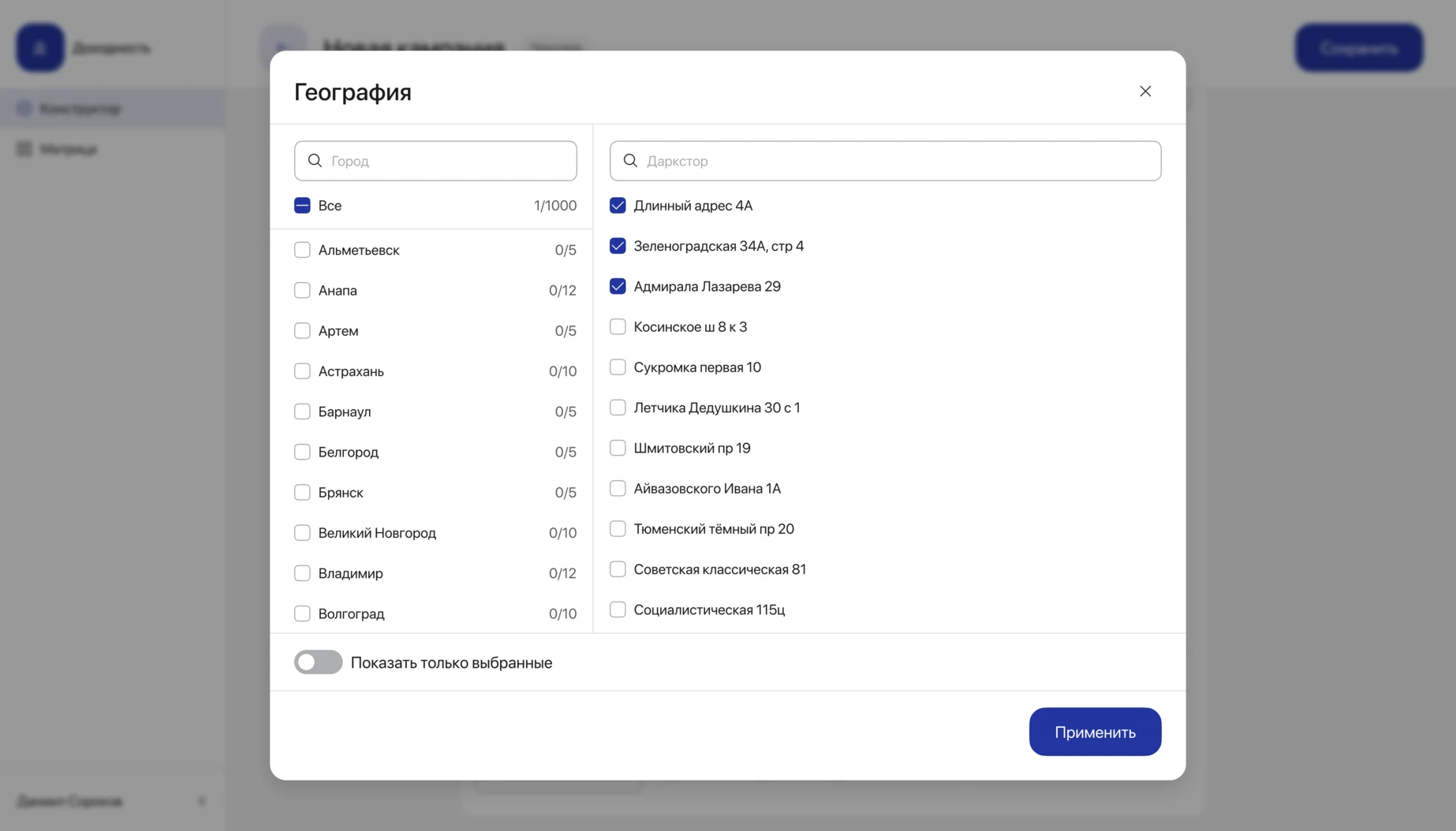Viewport: 1456px width, 831px height.
Task: Check Социалистическая 115ц darkstore
Action: pos(618,609)
